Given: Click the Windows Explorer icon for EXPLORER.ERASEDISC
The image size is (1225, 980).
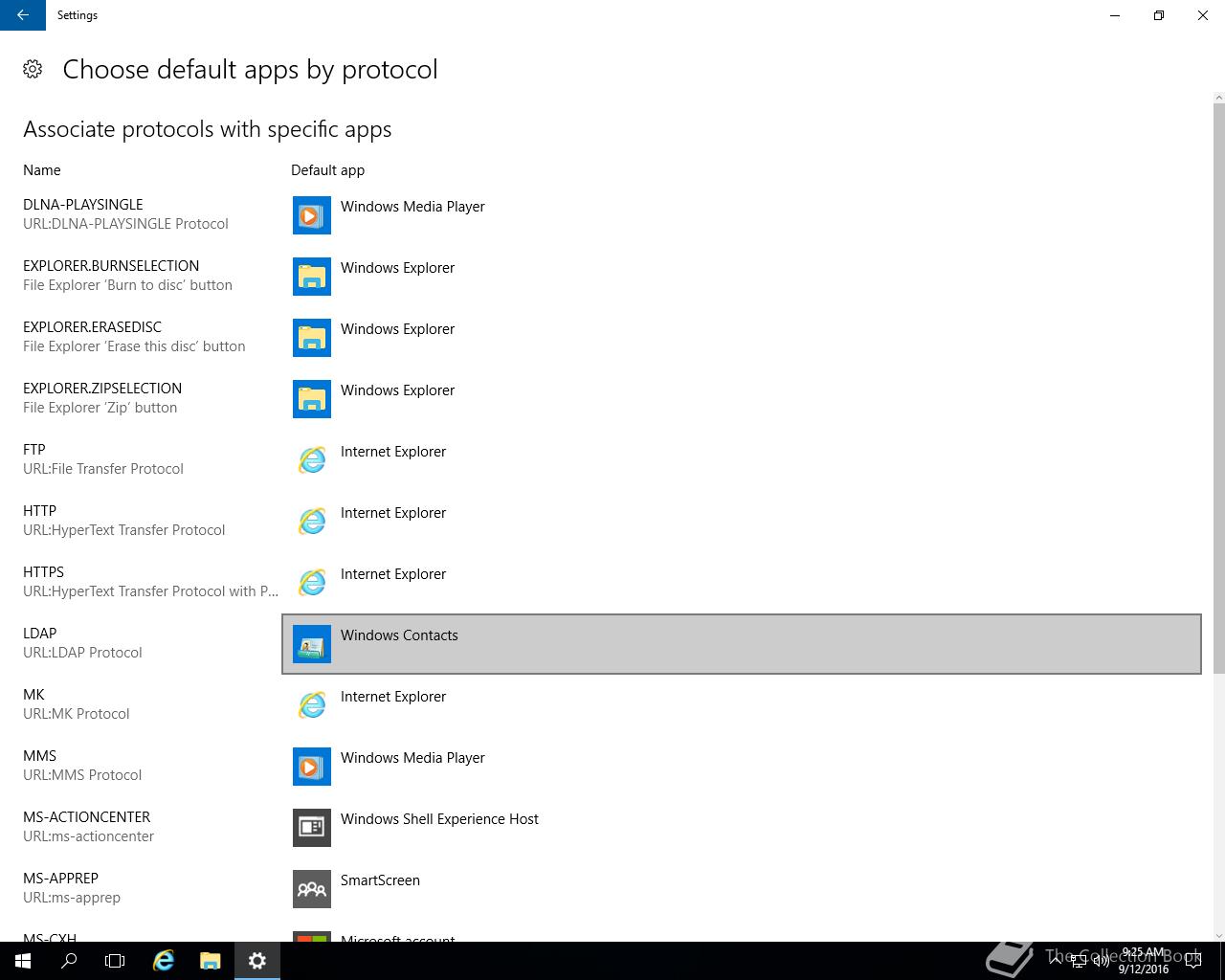Looking at the screenshot, I should [312, 338].
